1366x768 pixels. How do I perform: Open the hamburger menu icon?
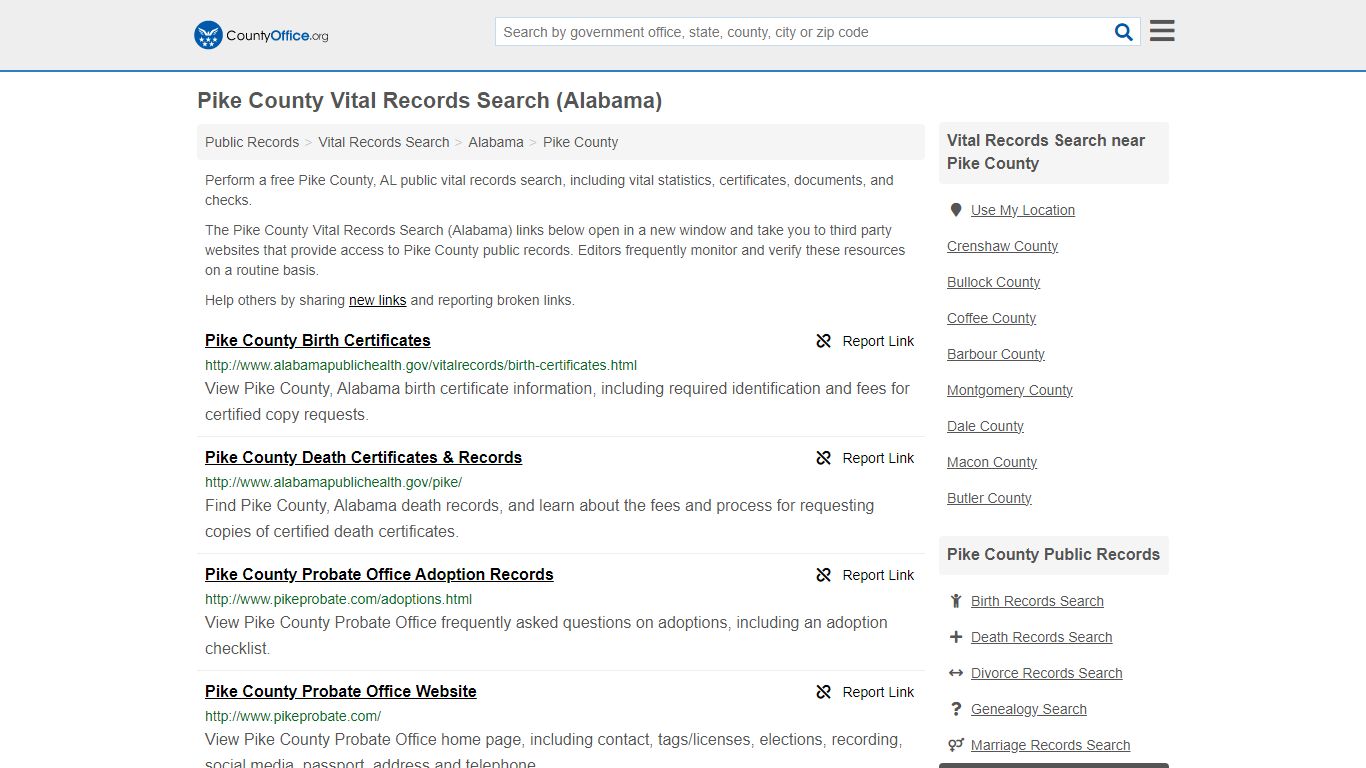pos(1162,31)
